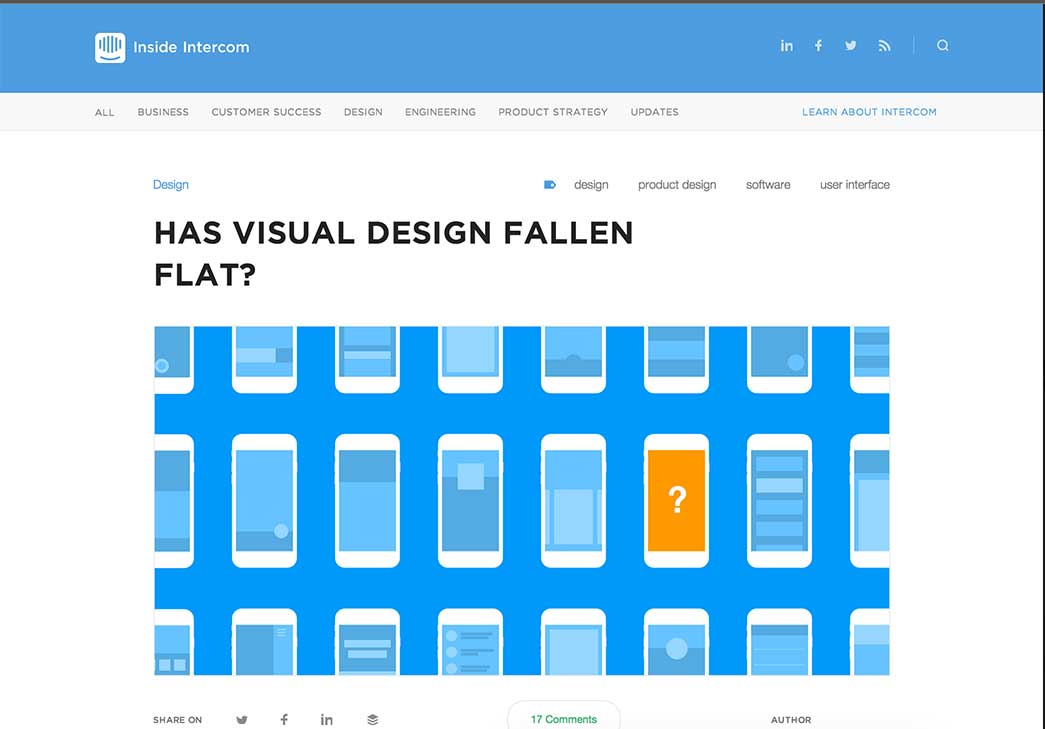The image size is (1045, 729).
Task: Open search via the magnifier icon
Action: 942,45
